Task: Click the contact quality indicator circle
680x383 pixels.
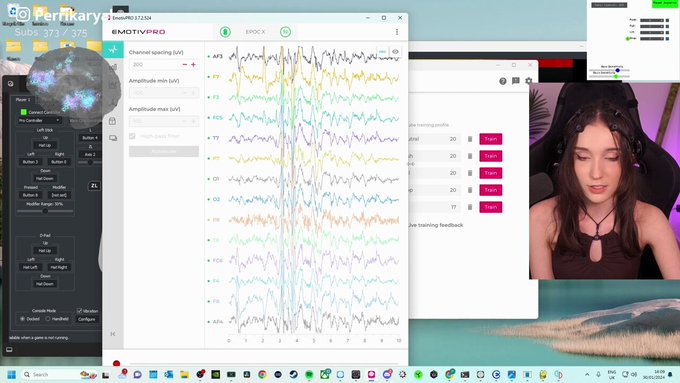Action: [x=285, y=32]
